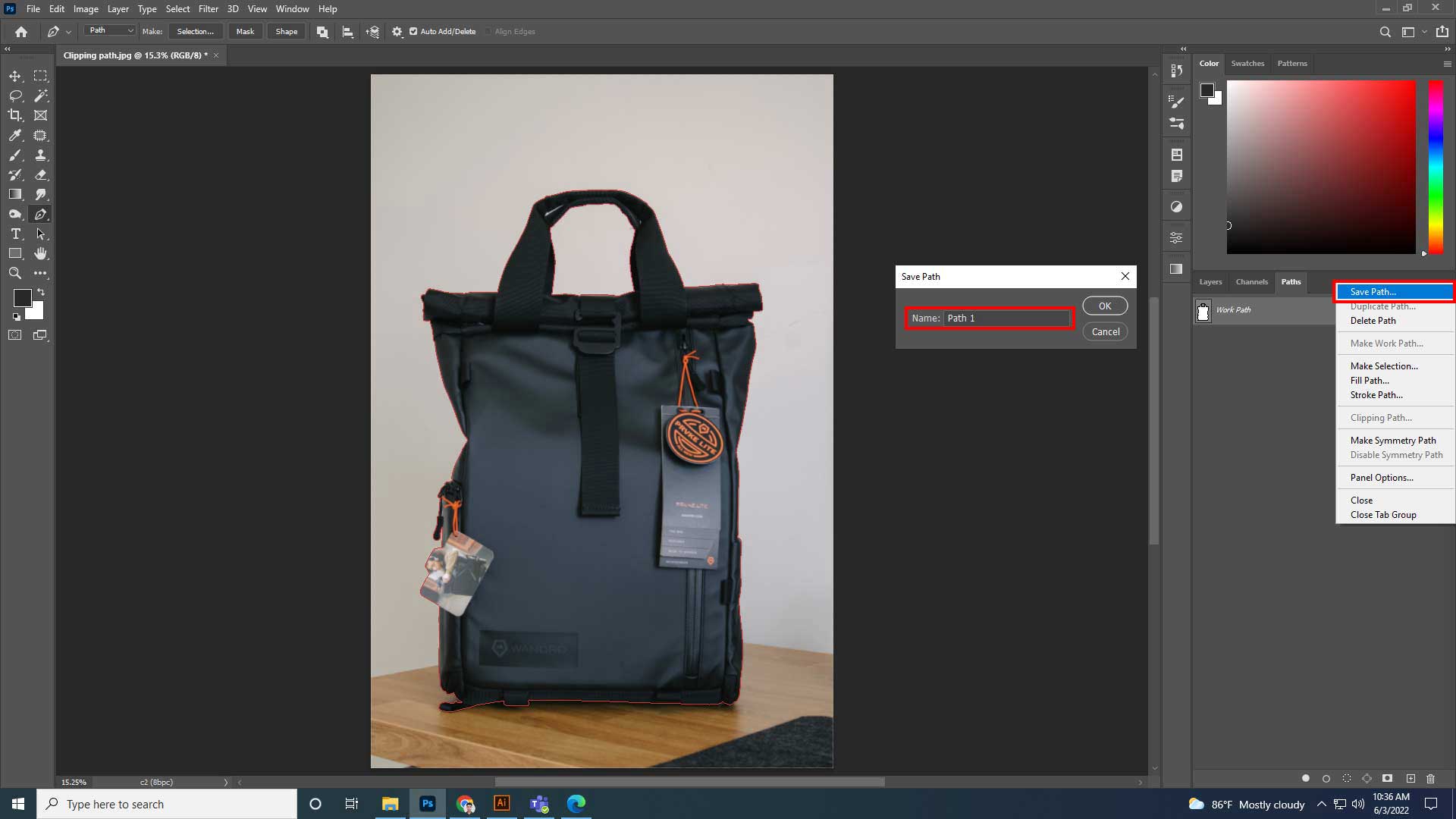Create a new path in Paths panel

(1411, 778)
